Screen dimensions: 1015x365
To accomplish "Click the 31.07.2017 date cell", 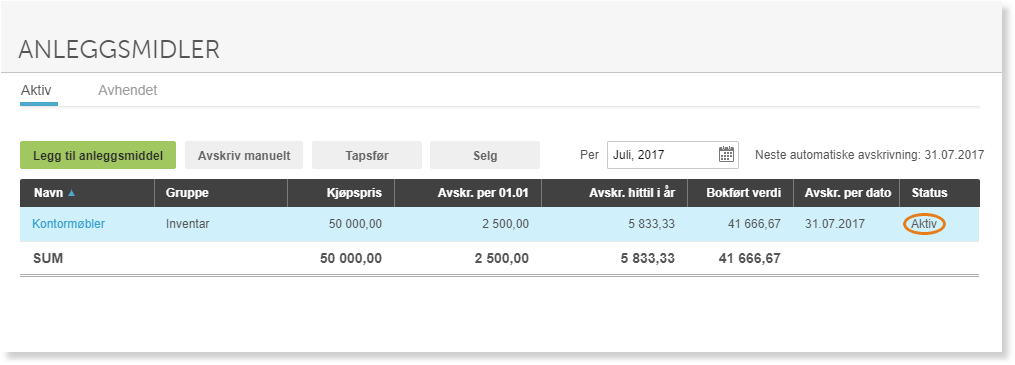I will click(x=835, y=224).
